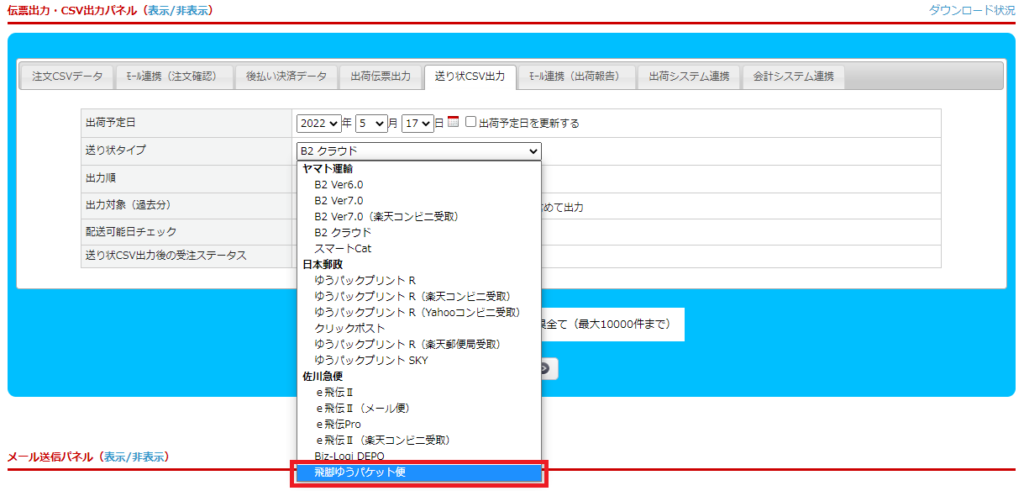
Task: Toggle 表示/非表示 for 伝票出力・CSV出力パネル
Action: point(178,10)
